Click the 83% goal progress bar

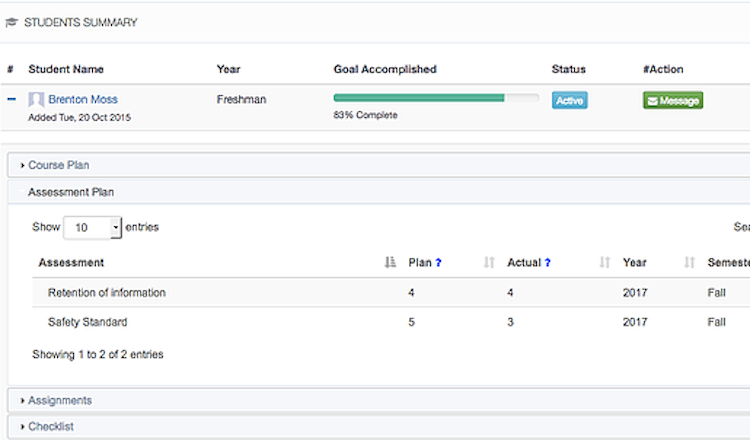[x=436, y=98]
